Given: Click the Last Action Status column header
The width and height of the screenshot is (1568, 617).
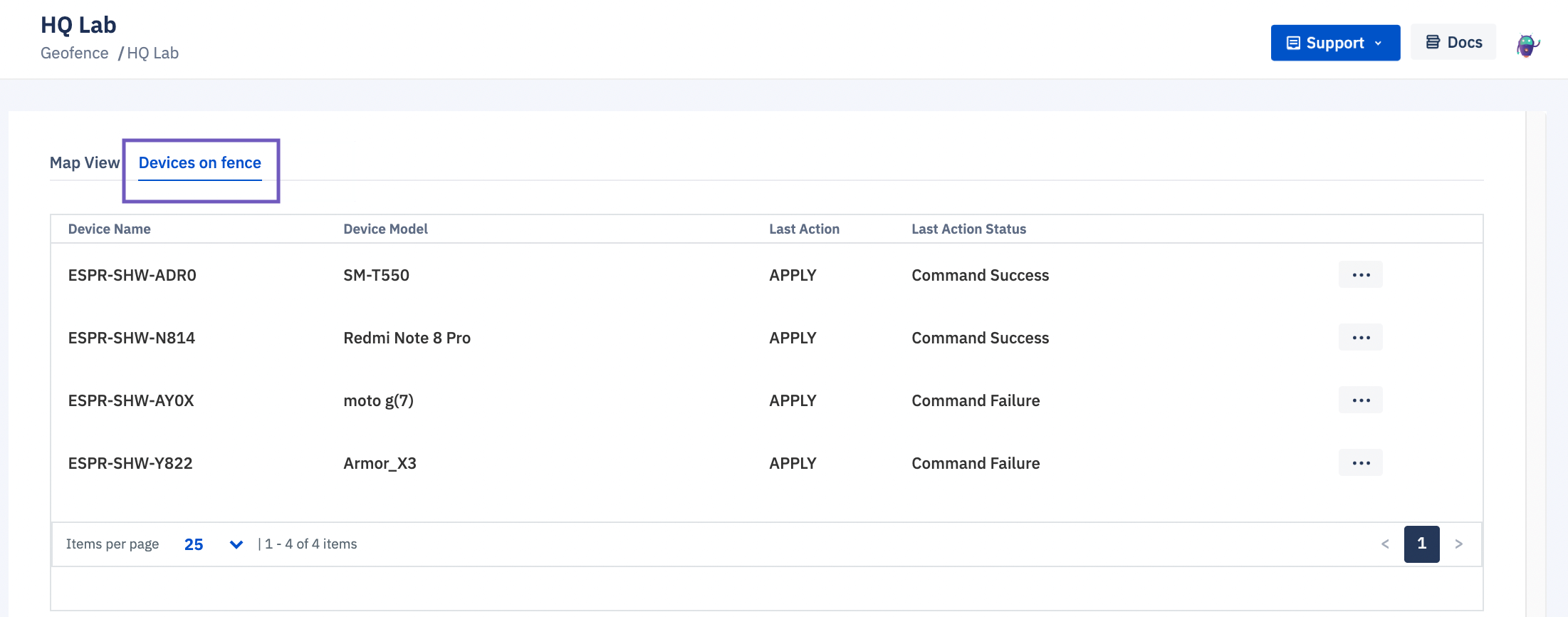Looking at the screenshot, I should [x=968, y=229].
